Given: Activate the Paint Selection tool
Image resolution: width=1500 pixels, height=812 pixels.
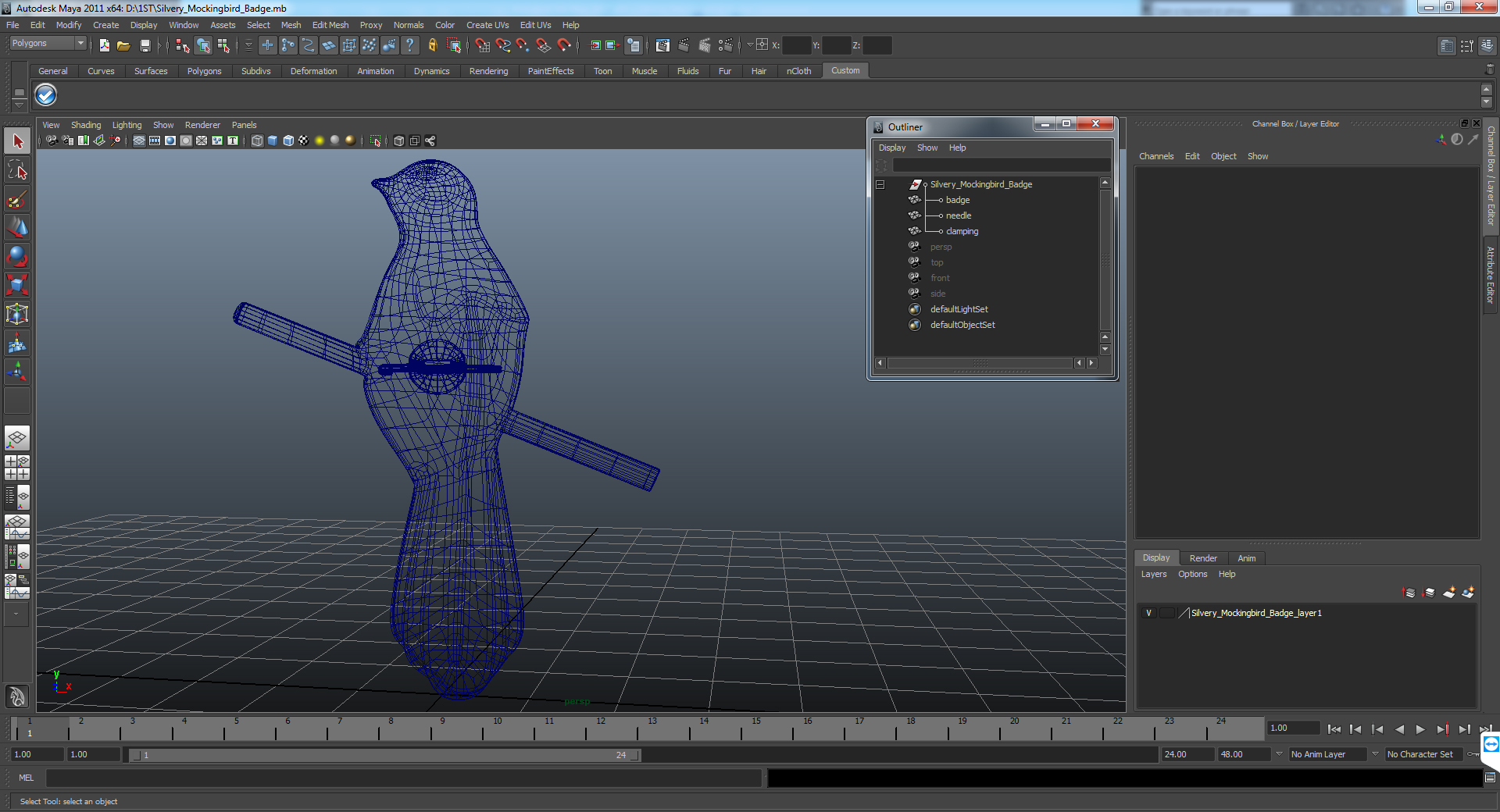Looking at the screenshot, I should [17, 199].
